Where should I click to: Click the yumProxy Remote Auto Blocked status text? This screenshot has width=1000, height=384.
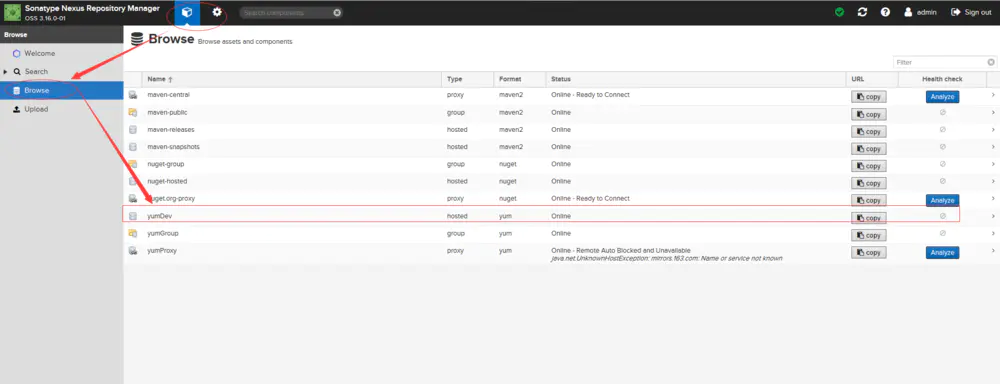coord(621,251)
